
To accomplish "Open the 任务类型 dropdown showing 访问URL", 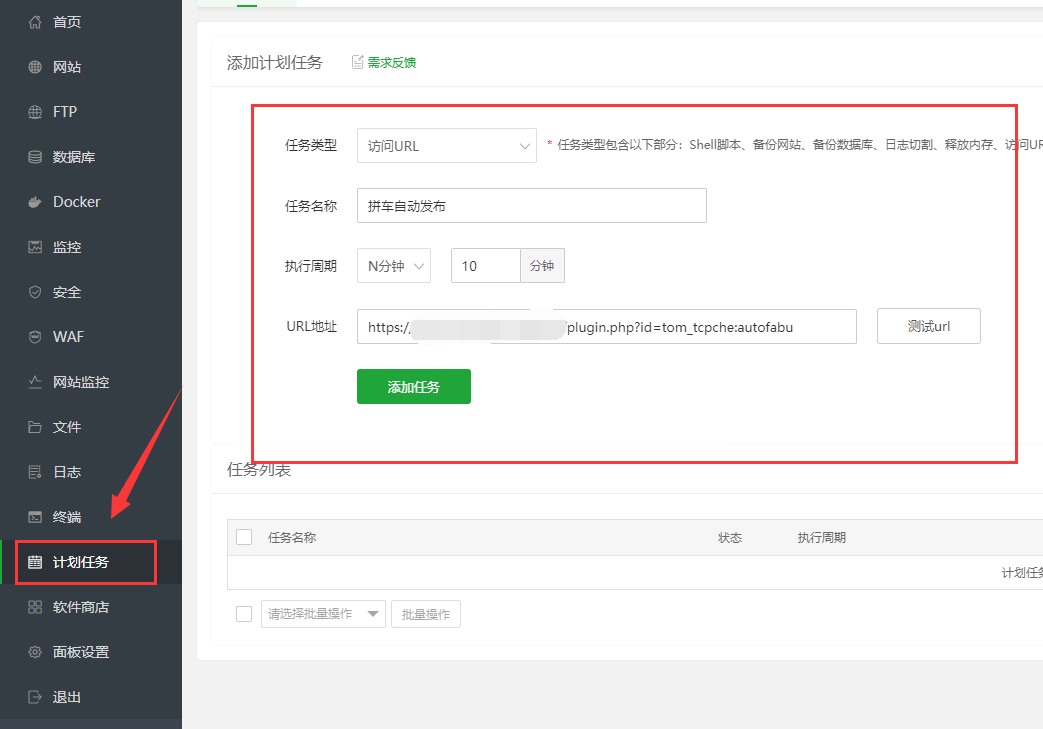I will pyautogui.click(x=447, y=146).
